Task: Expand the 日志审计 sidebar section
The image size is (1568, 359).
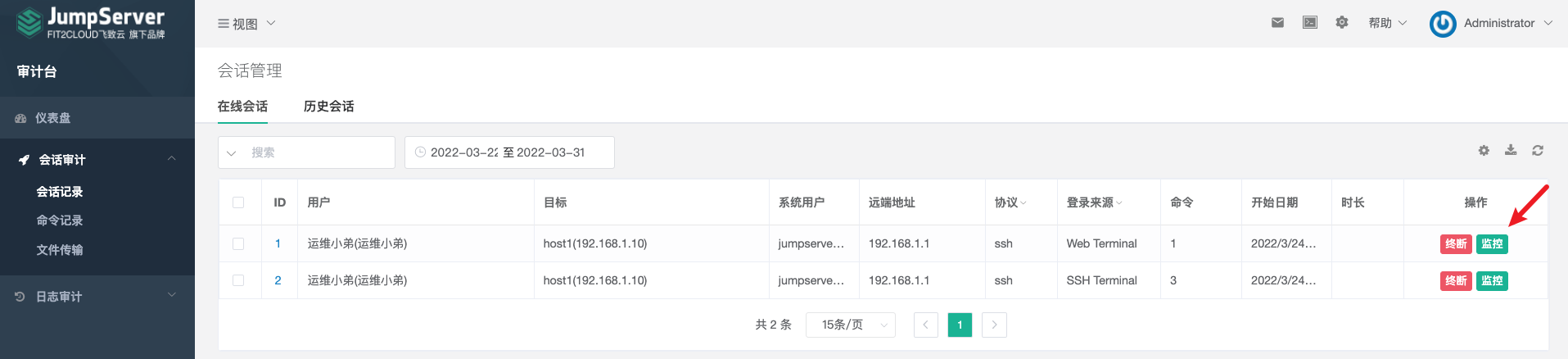Action: click(172, 296)
